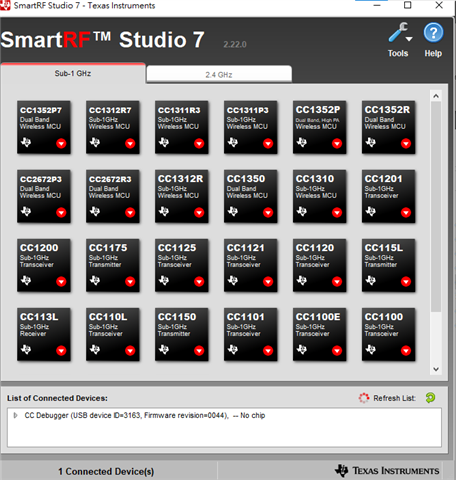Click the red dropdown arrow on CC1312R7
This screenshot has width=456, height=480.
tap(130, 143)
